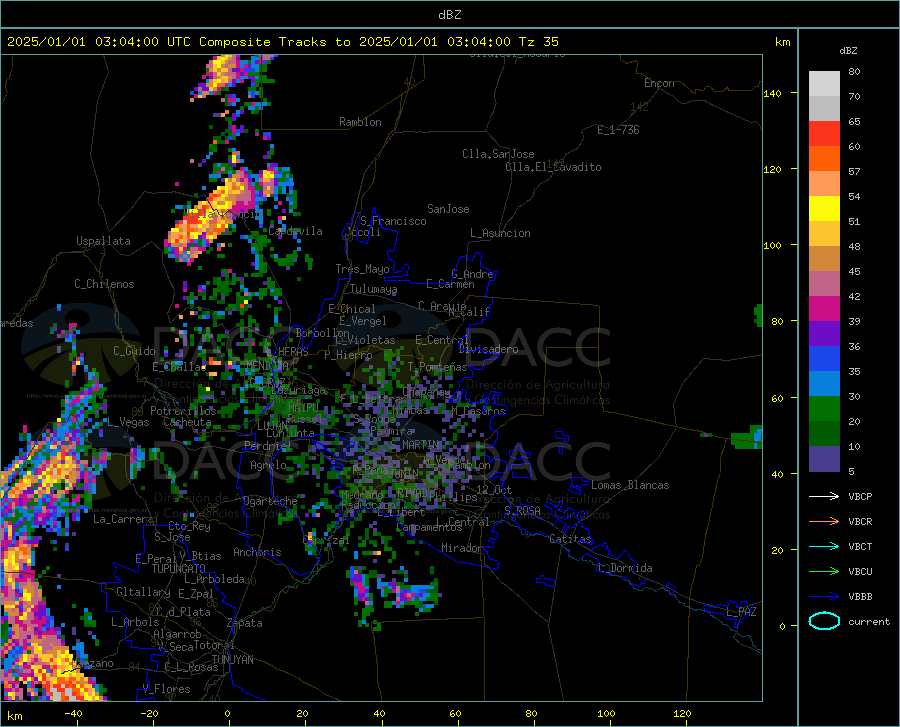
Task: Click the cyan VBCT arrow legend icon
Action: point(824,546)
